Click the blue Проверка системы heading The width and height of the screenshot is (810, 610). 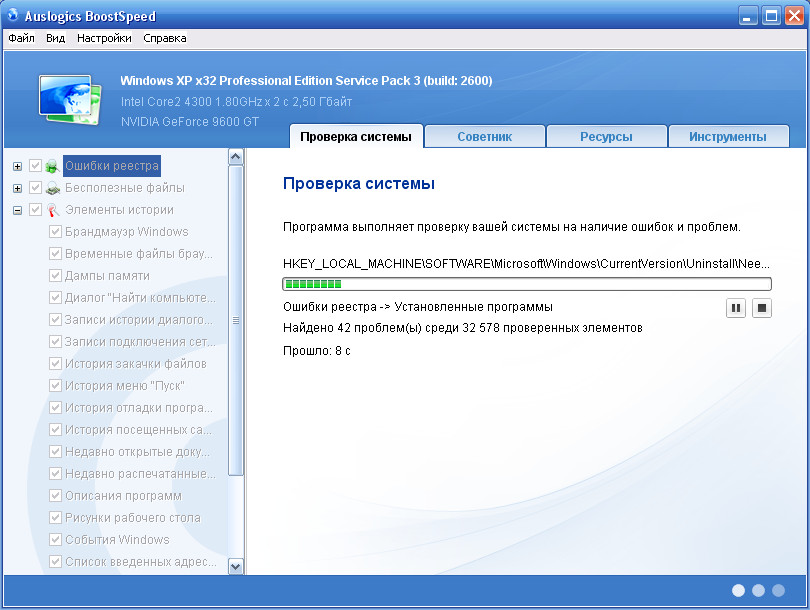(x=359, y=184)
